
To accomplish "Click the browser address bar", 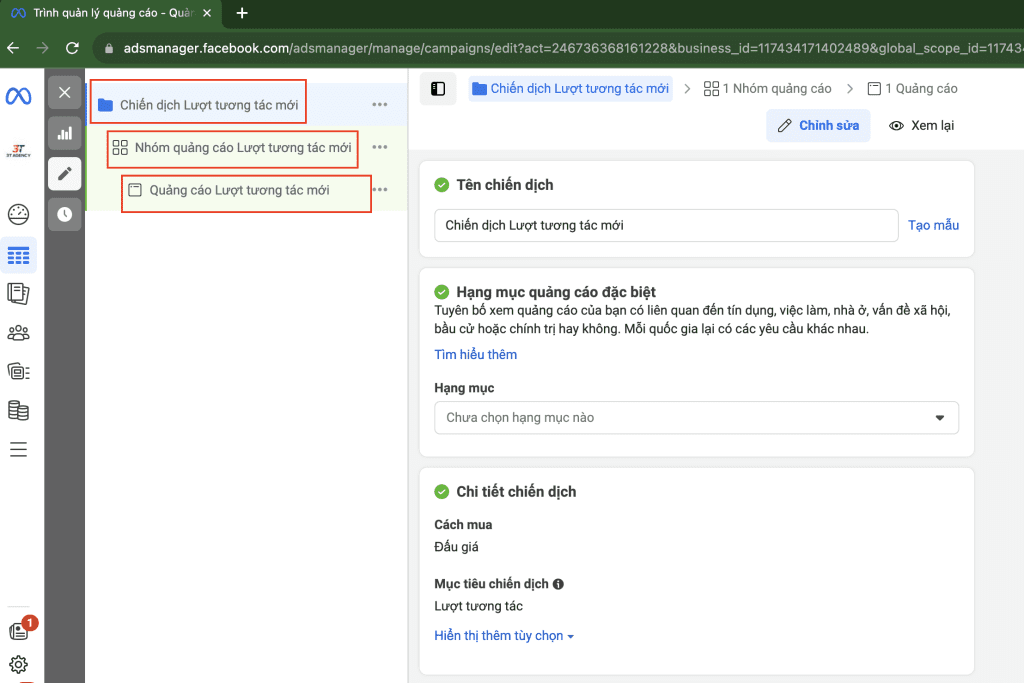I will [562, 48].
